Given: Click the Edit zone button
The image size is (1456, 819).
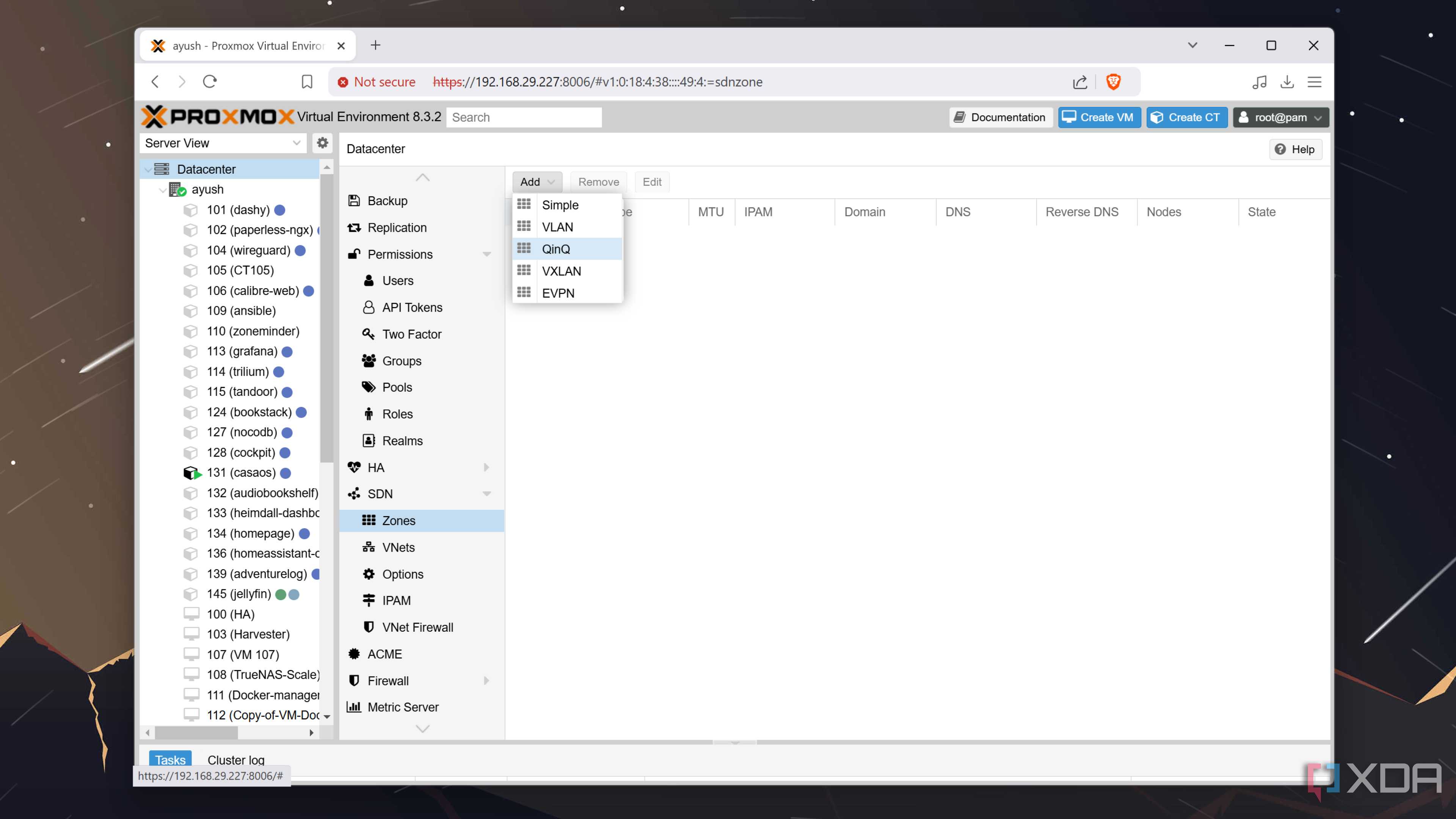Looking at the screenshot, I should [652, 182].
